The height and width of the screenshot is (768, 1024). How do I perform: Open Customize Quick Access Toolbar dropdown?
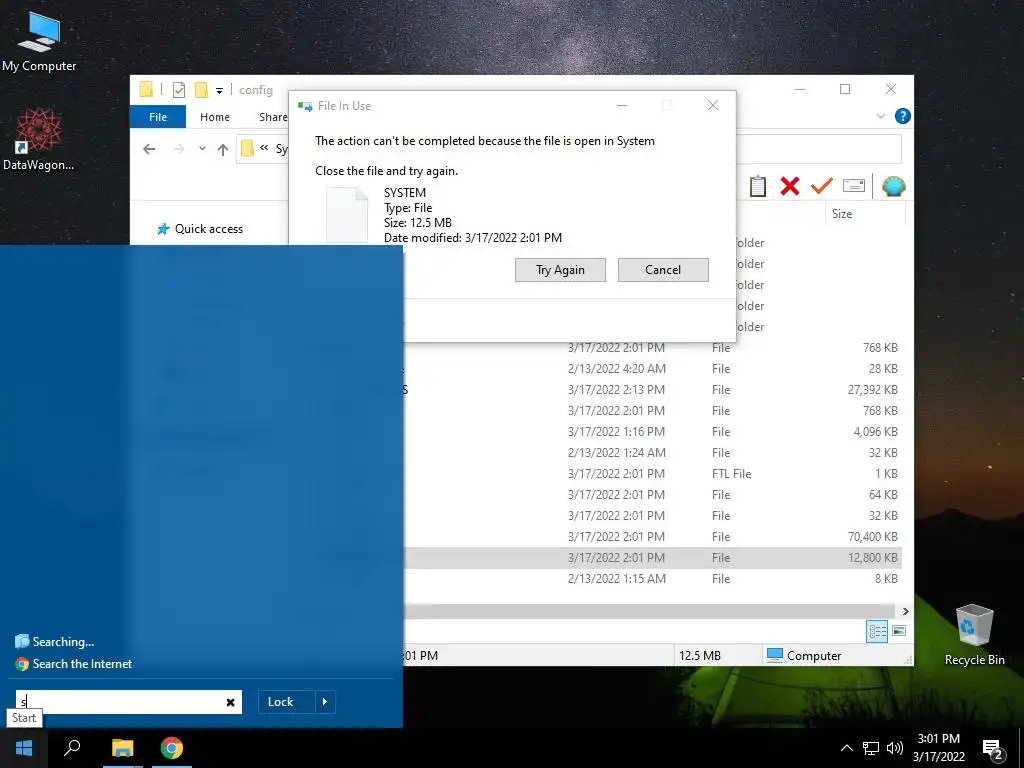[219, 91]
